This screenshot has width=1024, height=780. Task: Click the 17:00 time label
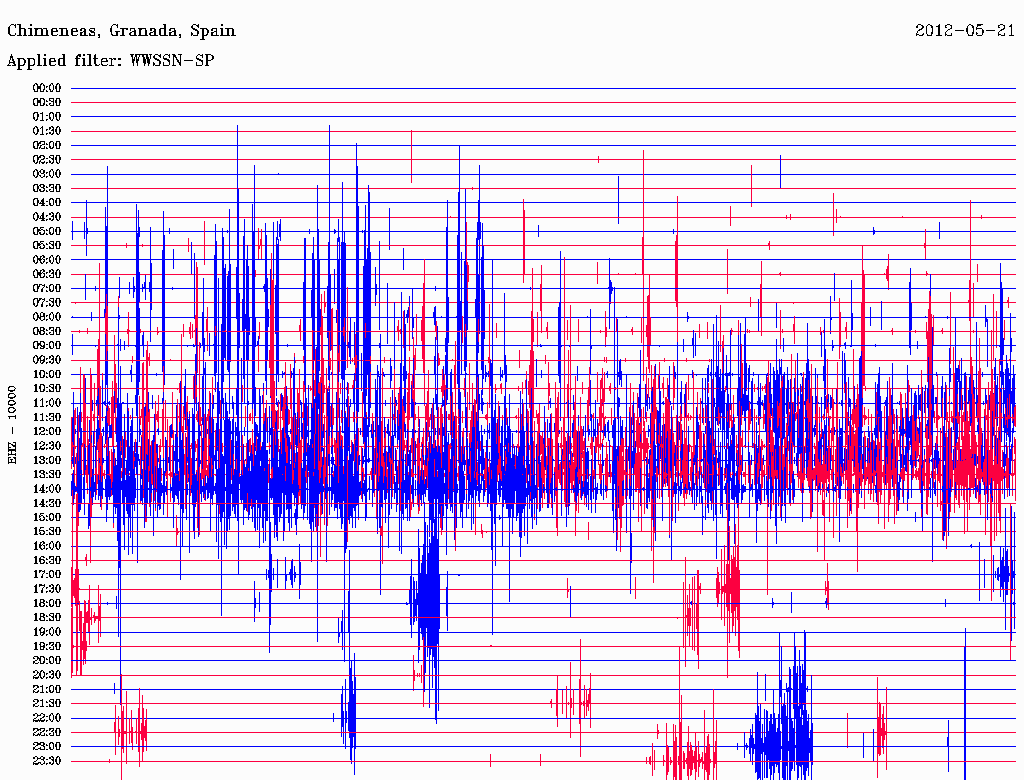coord(47,575)
